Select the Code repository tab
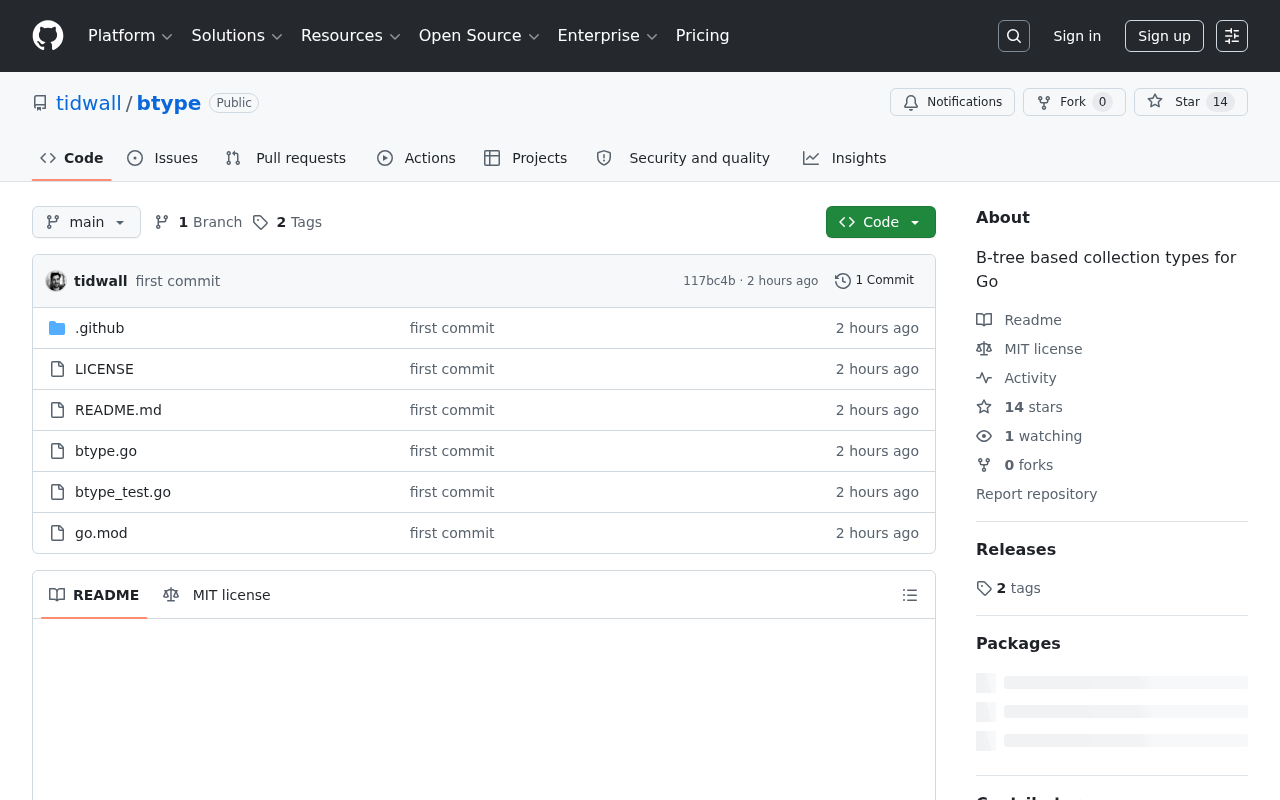Viewport: 1280px width, 800px height. [72, 158]
